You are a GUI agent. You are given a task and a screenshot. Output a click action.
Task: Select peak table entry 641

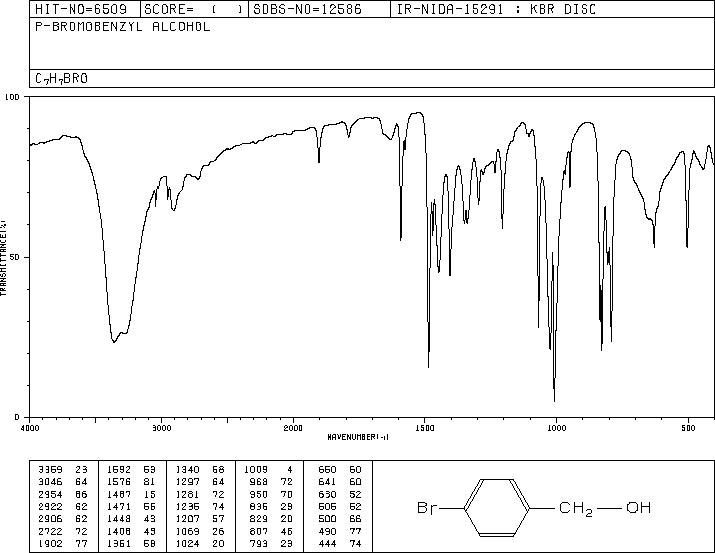327,482
